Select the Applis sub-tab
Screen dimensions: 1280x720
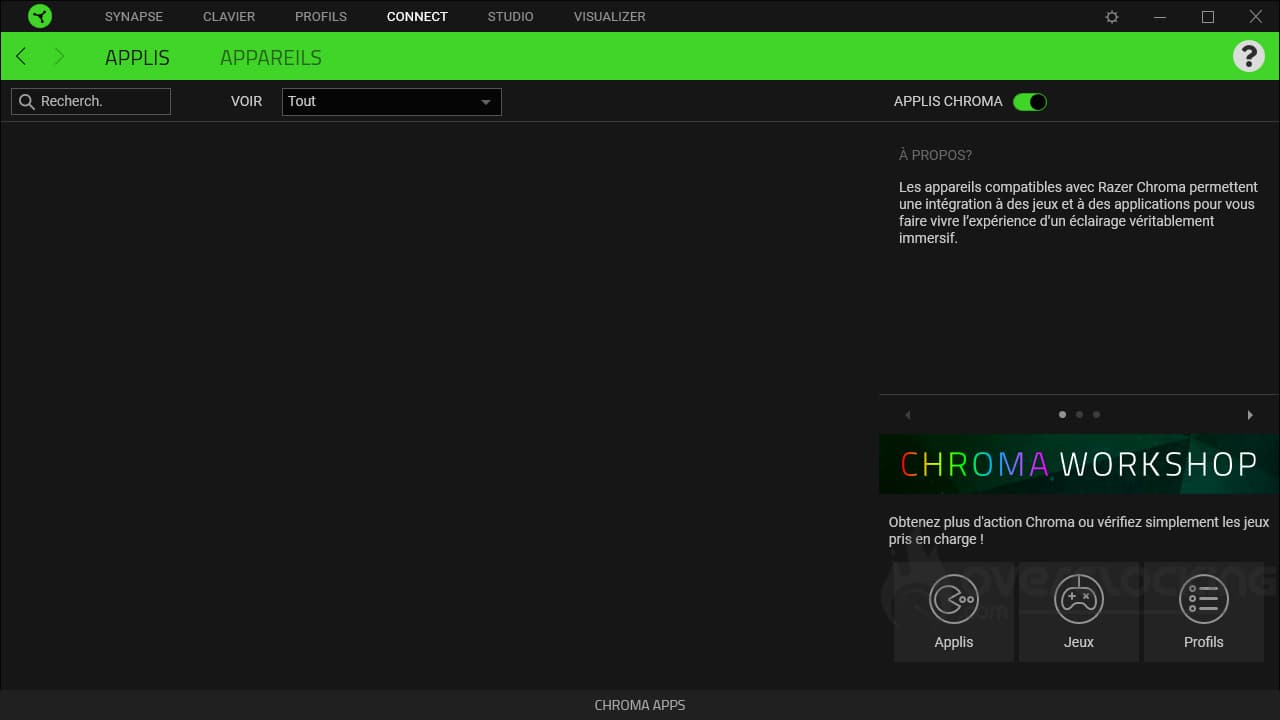coord(137,58)
